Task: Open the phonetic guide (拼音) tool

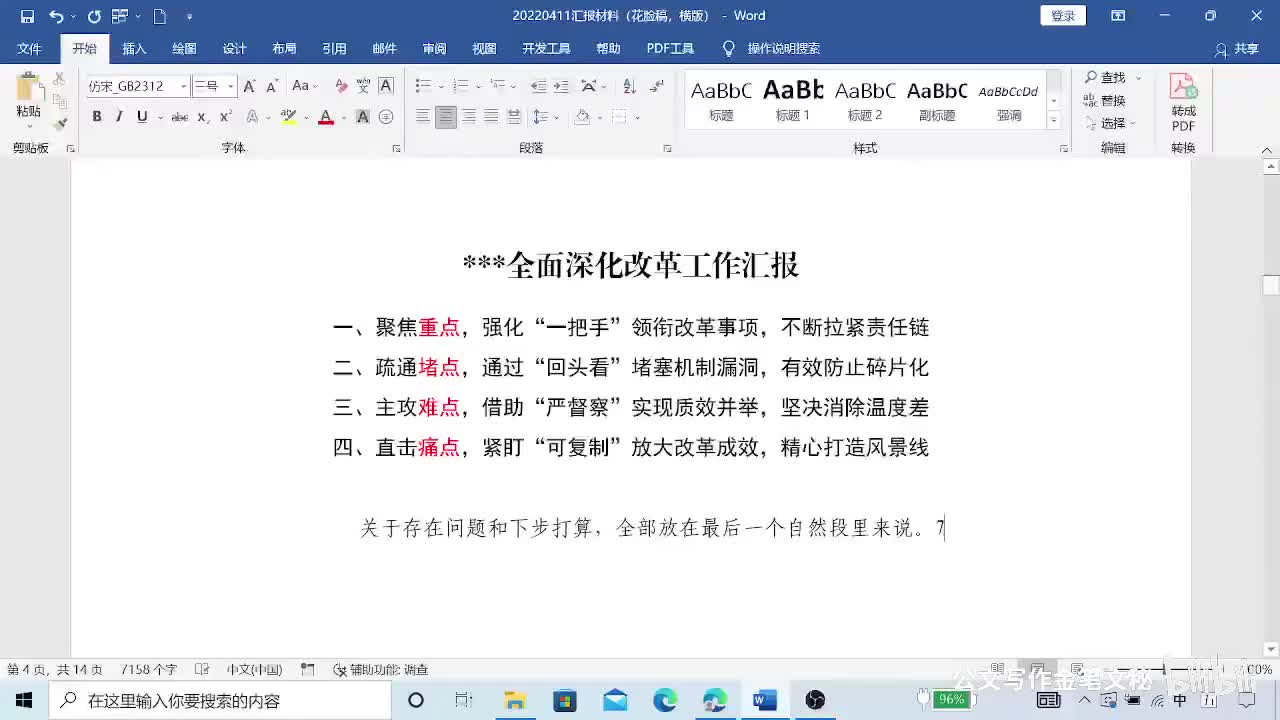Action: coord(363,86)
